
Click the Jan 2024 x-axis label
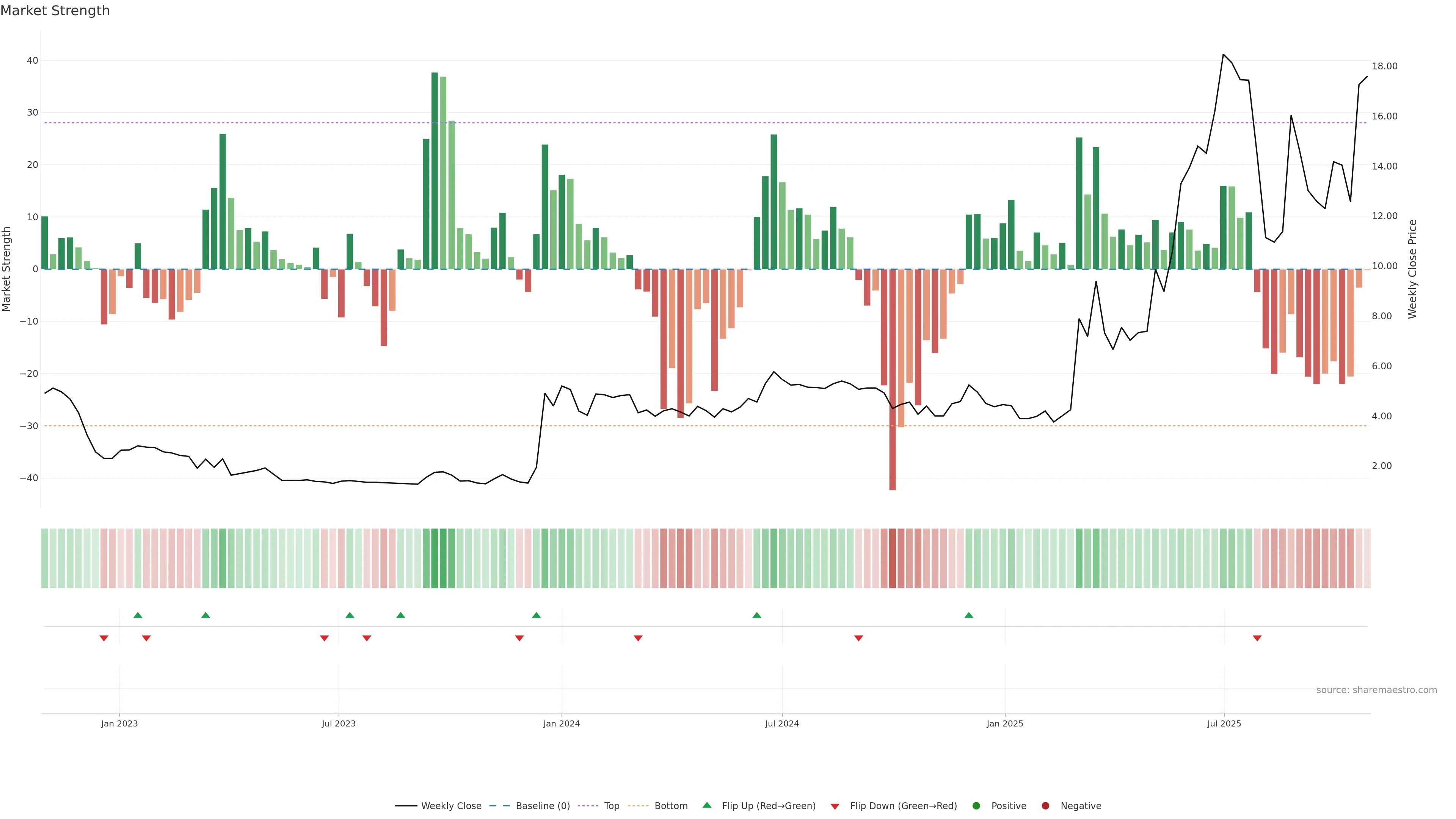561,723
